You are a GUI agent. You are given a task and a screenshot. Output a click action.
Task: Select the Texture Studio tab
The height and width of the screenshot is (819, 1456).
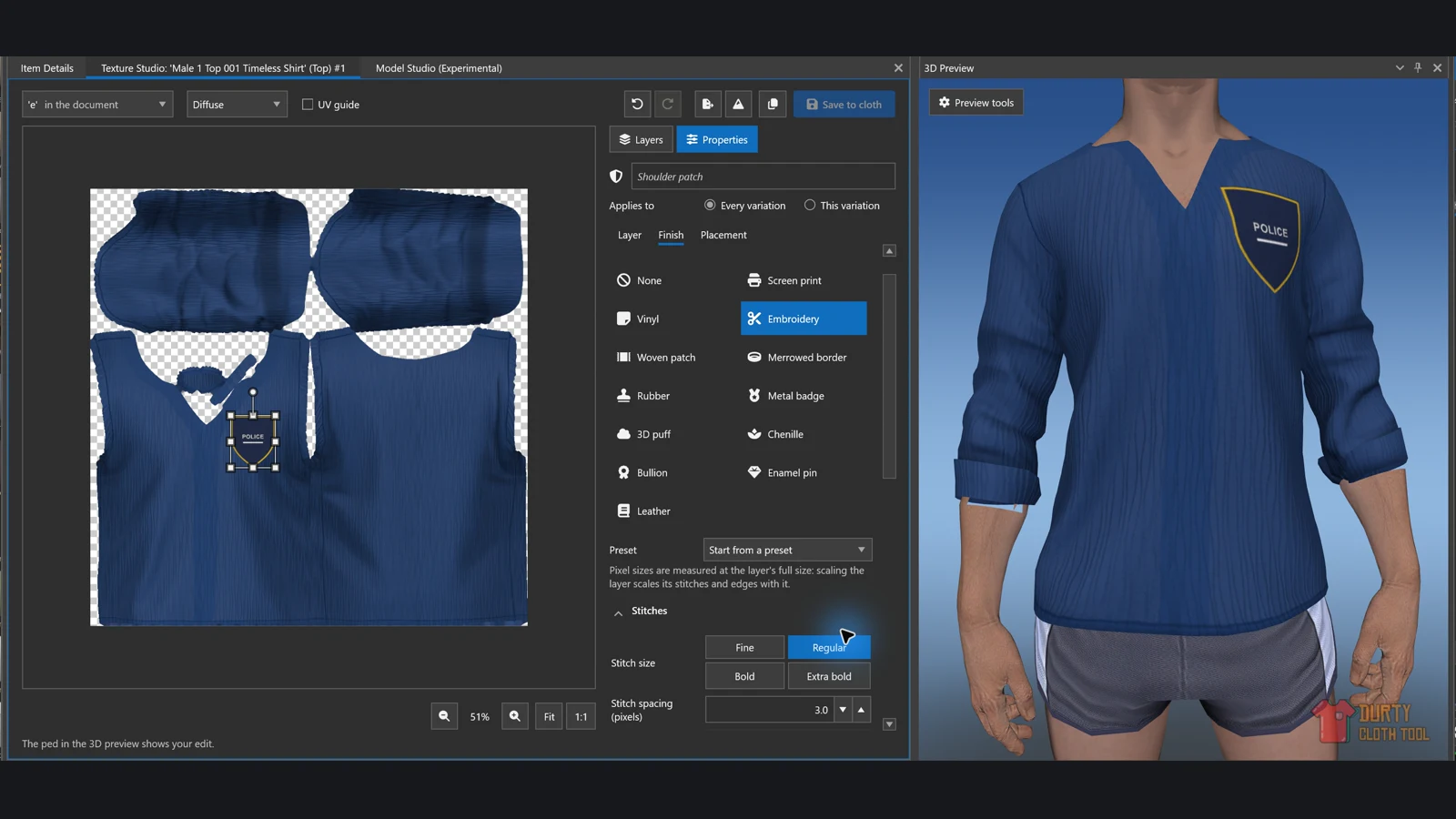coord(223,68)
